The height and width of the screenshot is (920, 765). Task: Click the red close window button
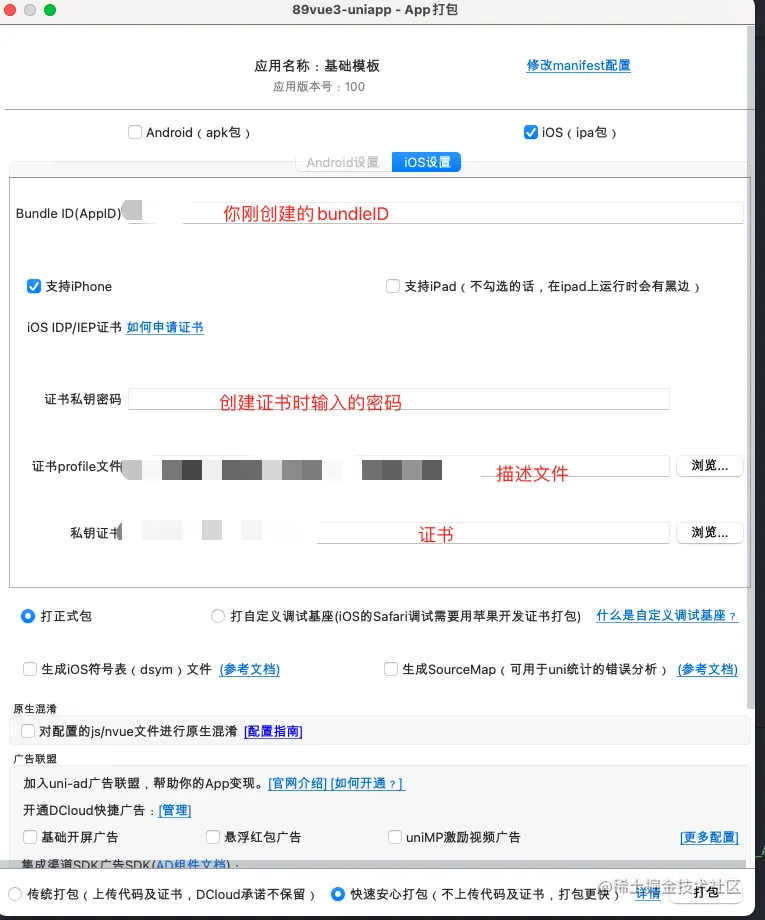click(10, 10)
